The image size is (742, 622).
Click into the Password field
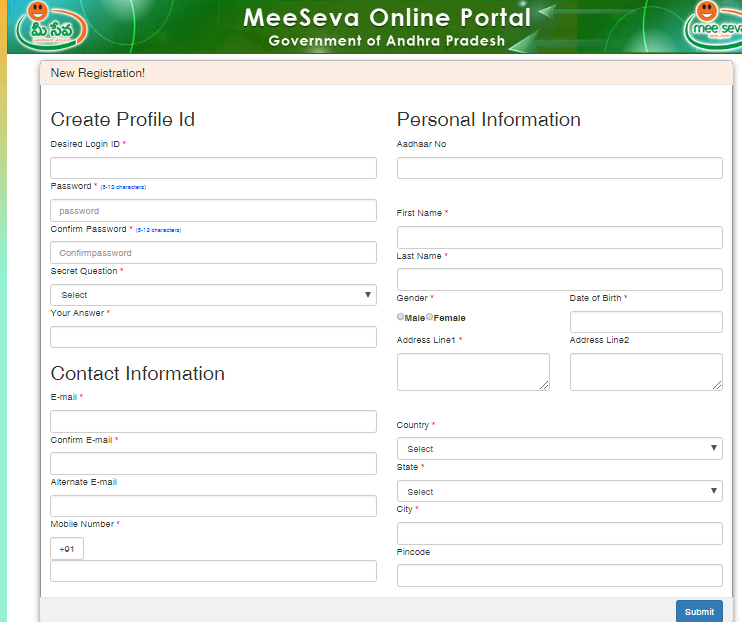pos(213,211)
